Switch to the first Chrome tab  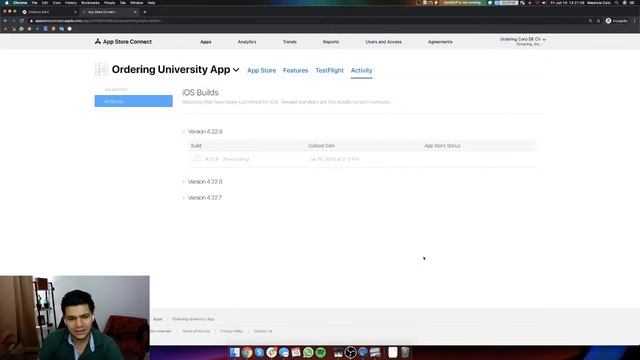(49, 12)
